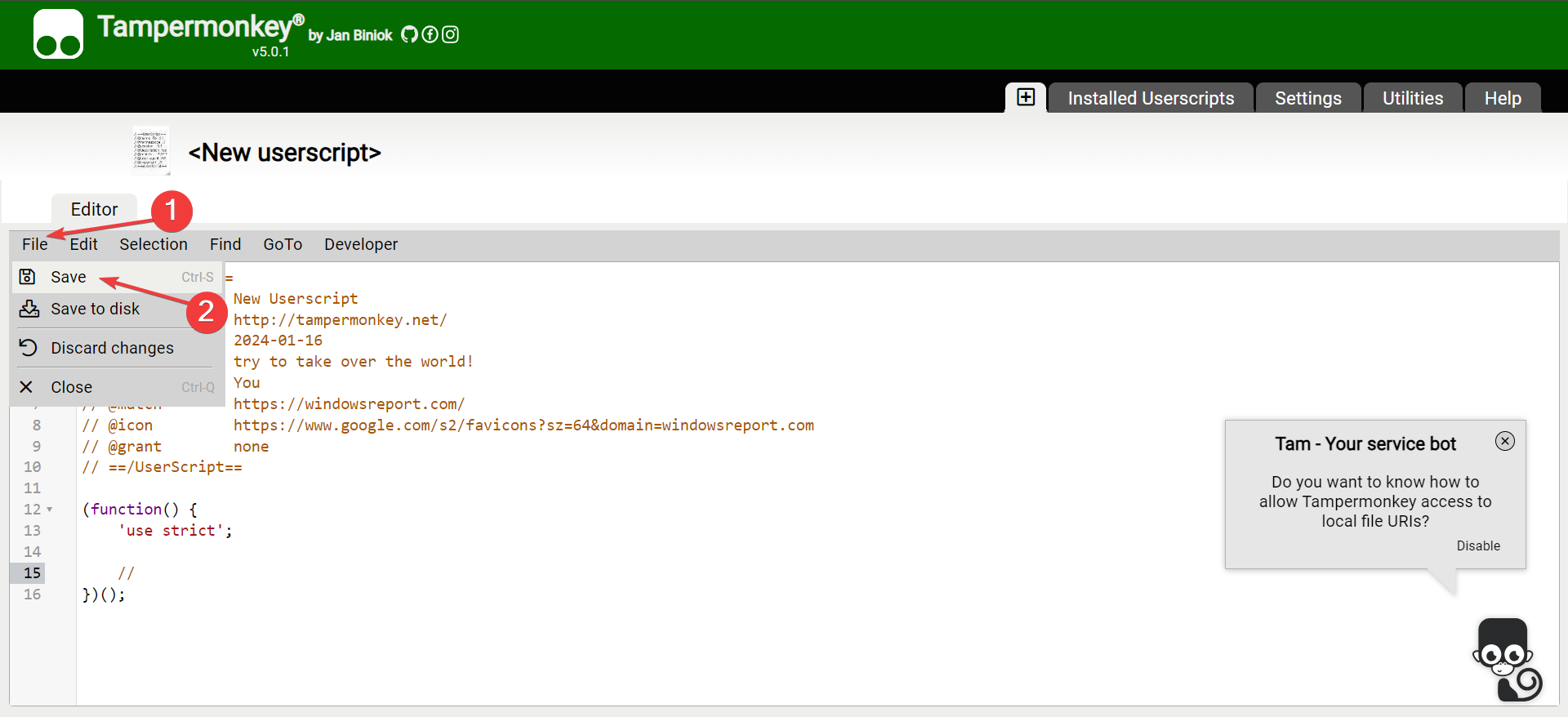Click the Tam monkey bot mascot

(1505, 660)
